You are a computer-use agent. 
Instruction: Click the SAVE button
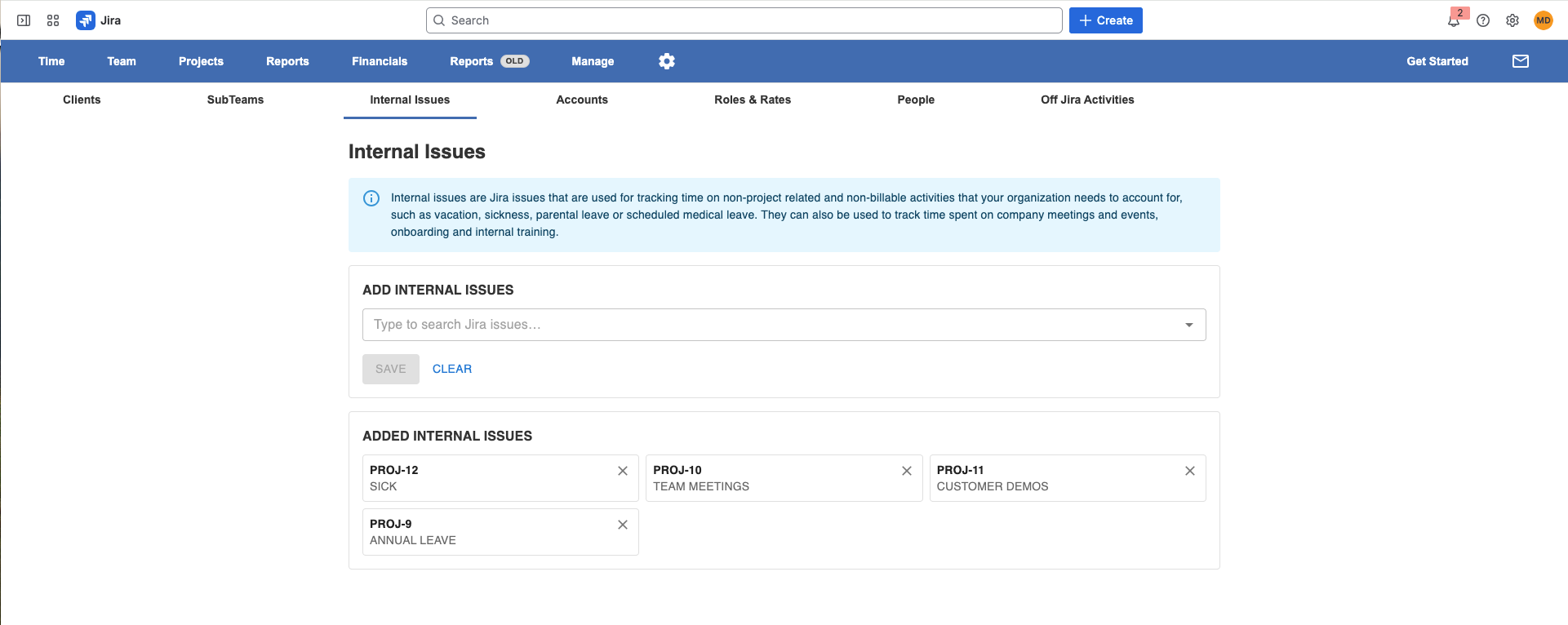pyautogui.click(x=391, y=369)
